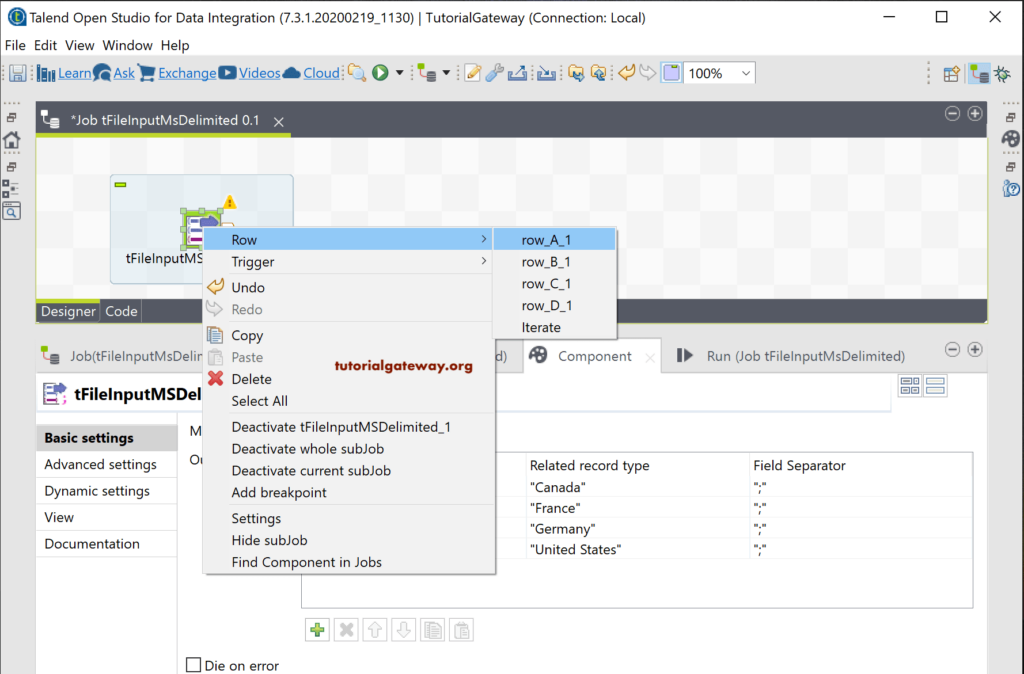
Task: Click the search view icon in left sidebar
Action: [12, 211]
